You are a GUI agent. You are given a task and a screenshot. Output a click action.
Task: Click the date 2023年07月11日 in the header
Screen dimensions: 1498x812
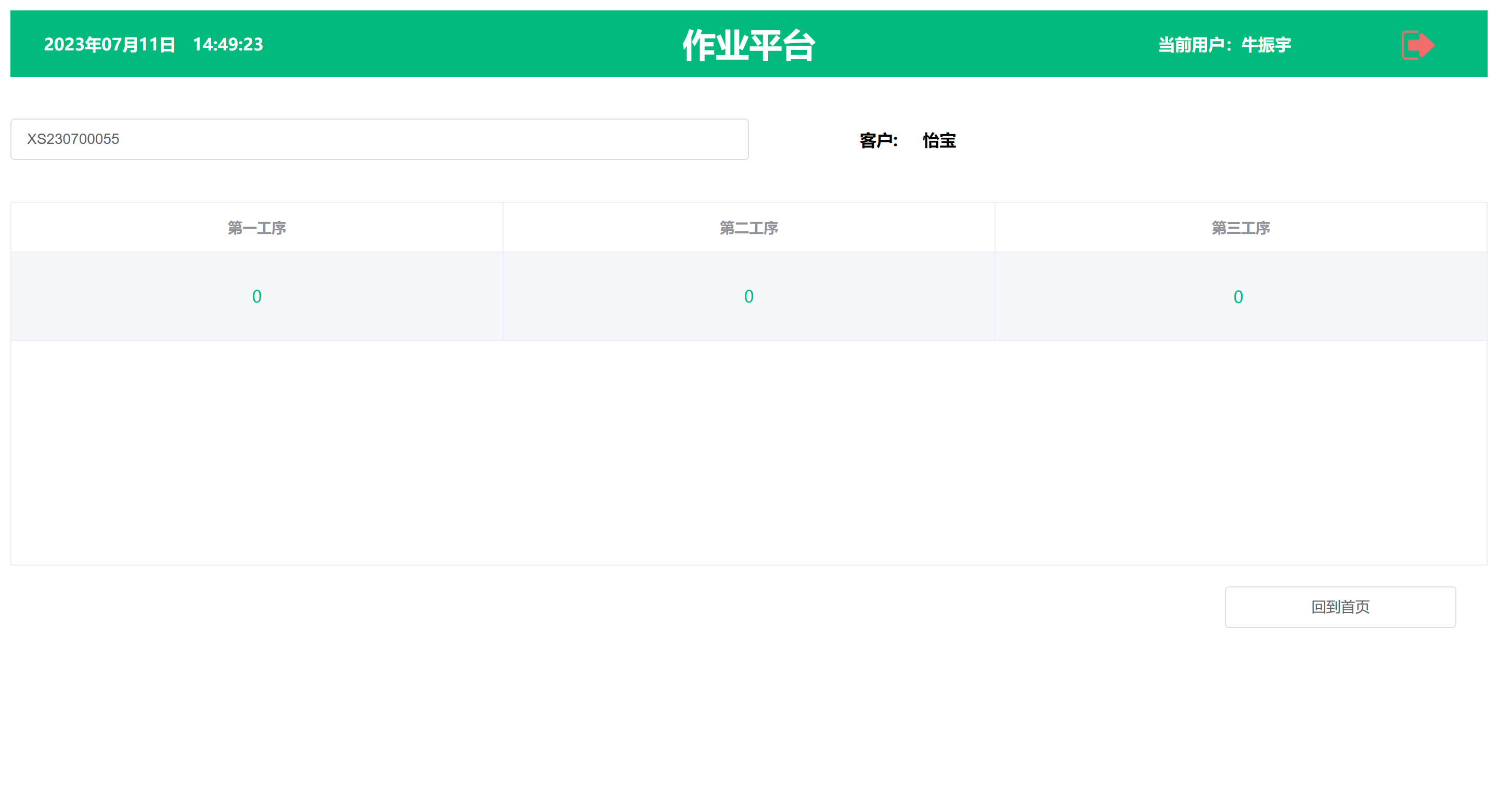tap(109, 45)
